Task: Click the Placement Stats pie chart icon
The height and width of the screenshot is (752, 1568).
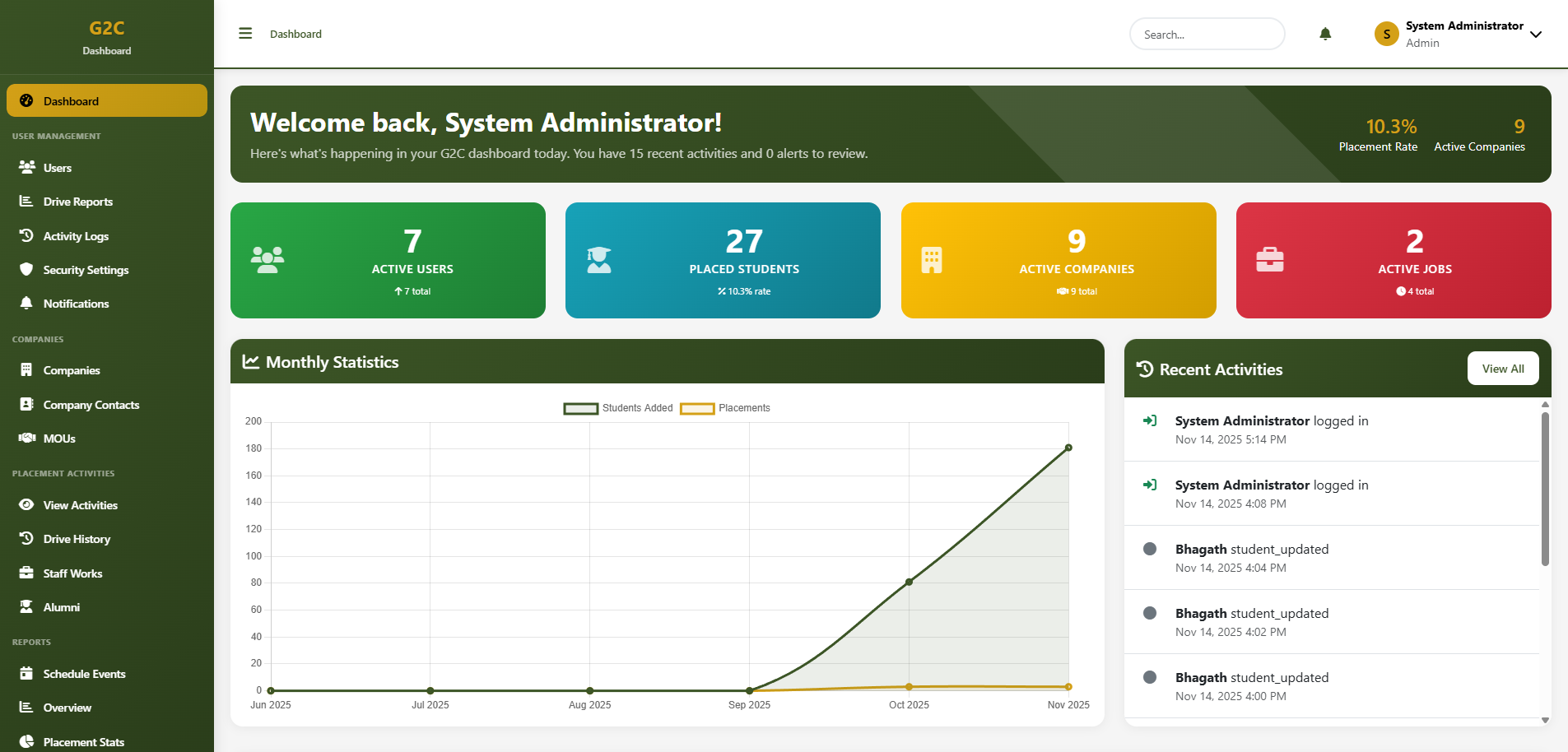Action: point(26,741)
